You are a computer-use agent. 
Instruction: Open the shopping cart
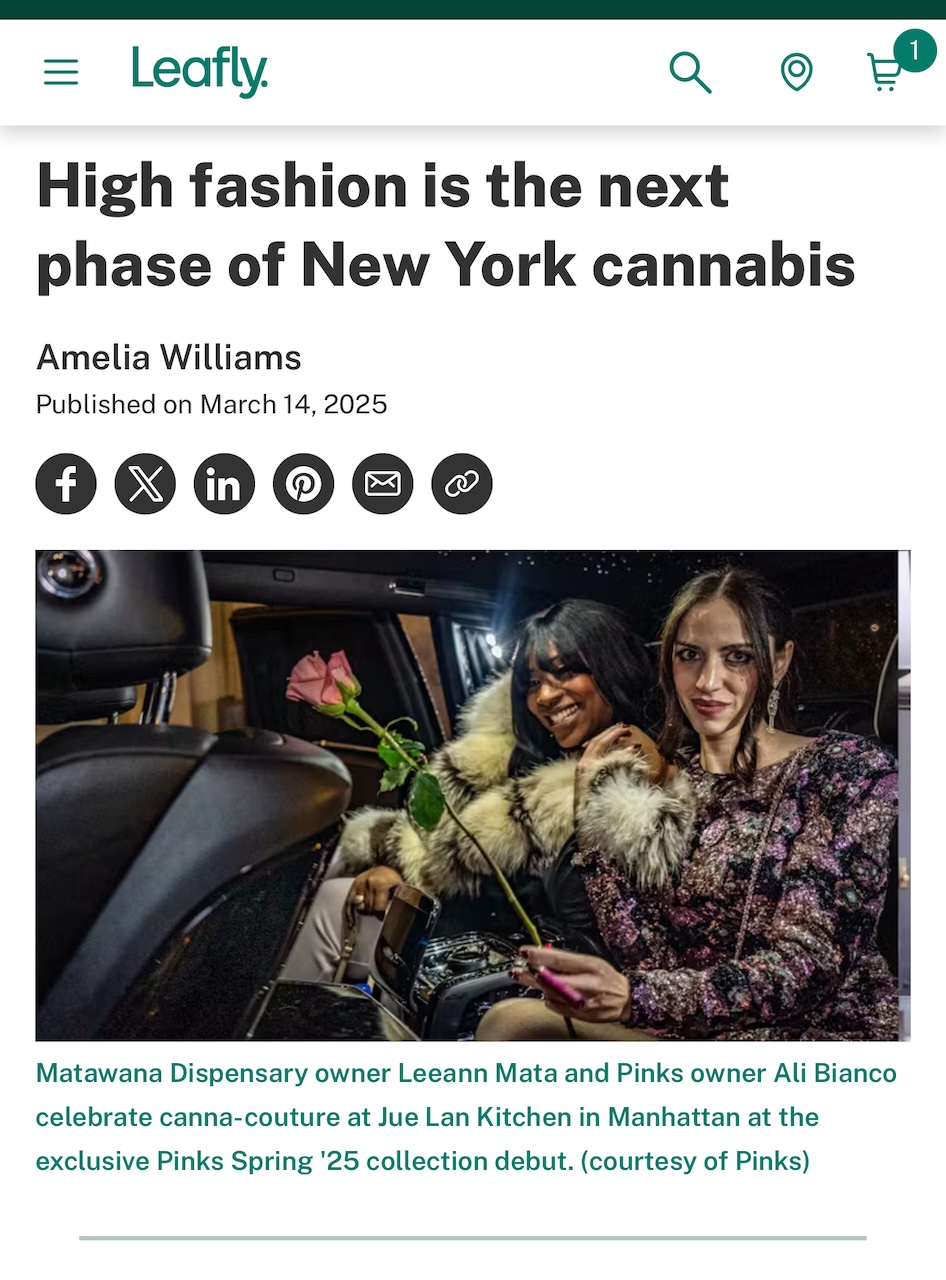884,73
